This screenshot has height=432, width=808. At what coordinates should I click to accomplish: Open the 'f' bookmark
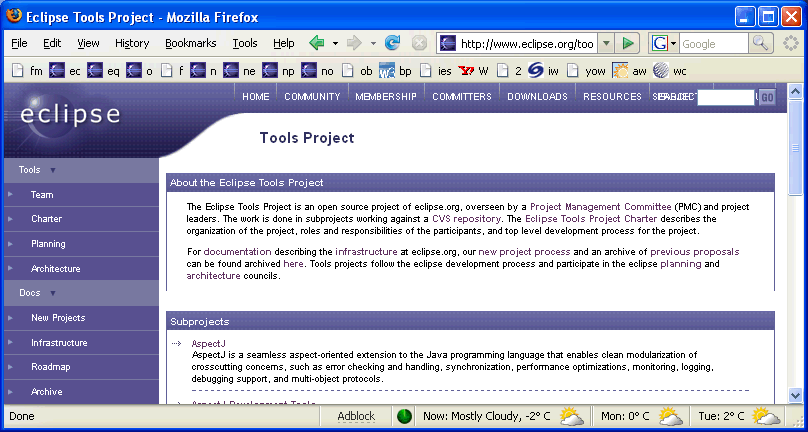(x=172, y=71)
